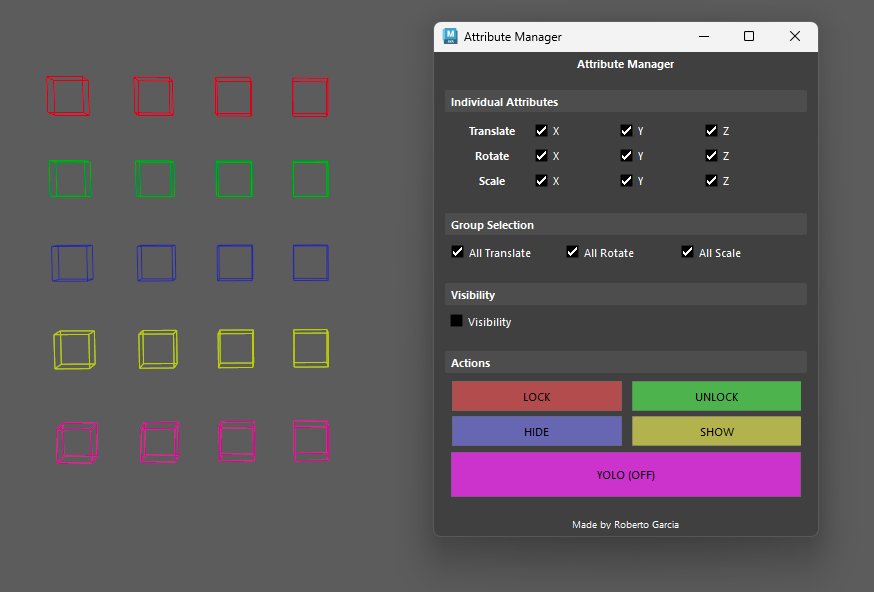Select the last red wireframe cube

(310, 98)
